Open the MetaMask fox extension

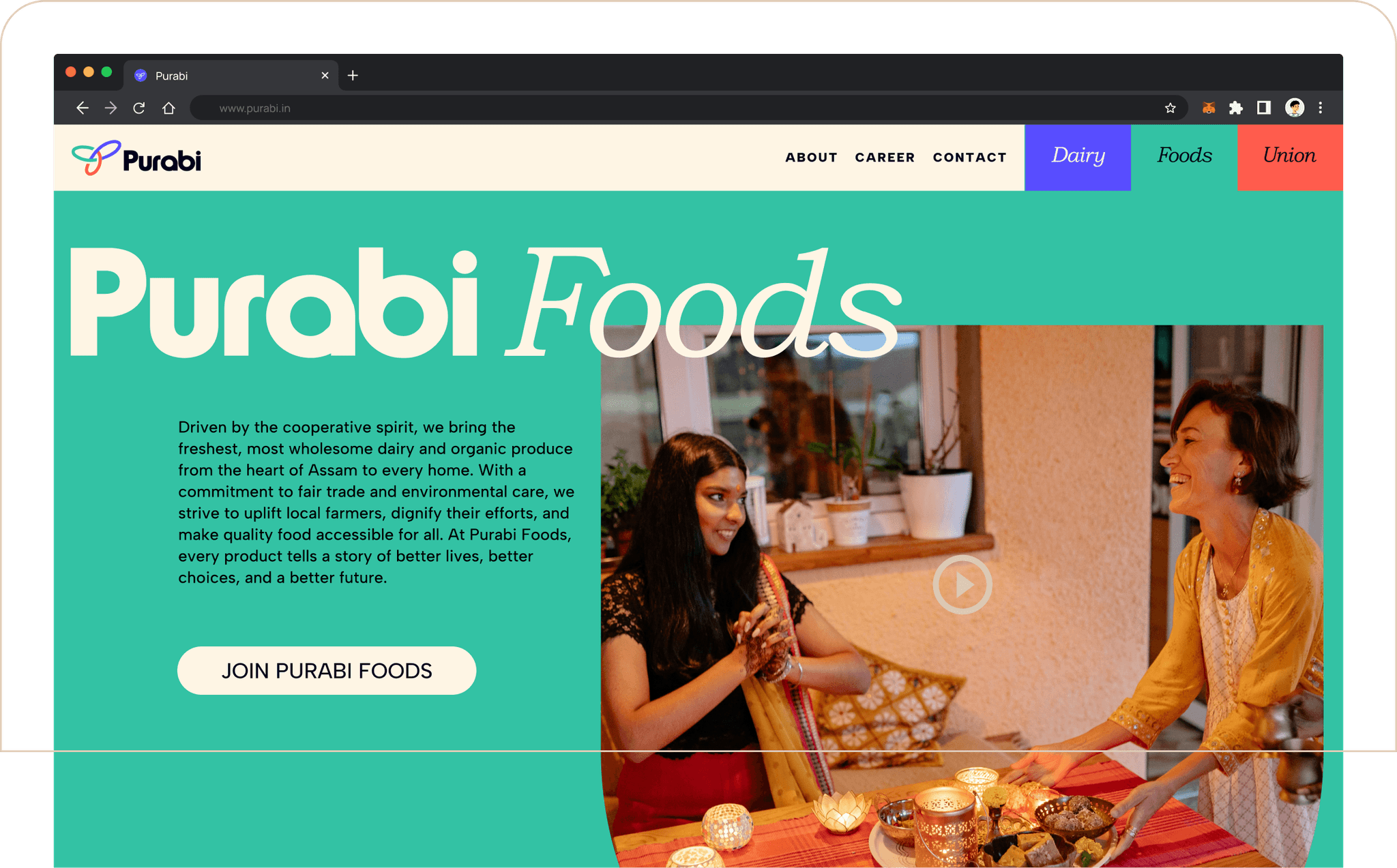[x=1209, y=108]
